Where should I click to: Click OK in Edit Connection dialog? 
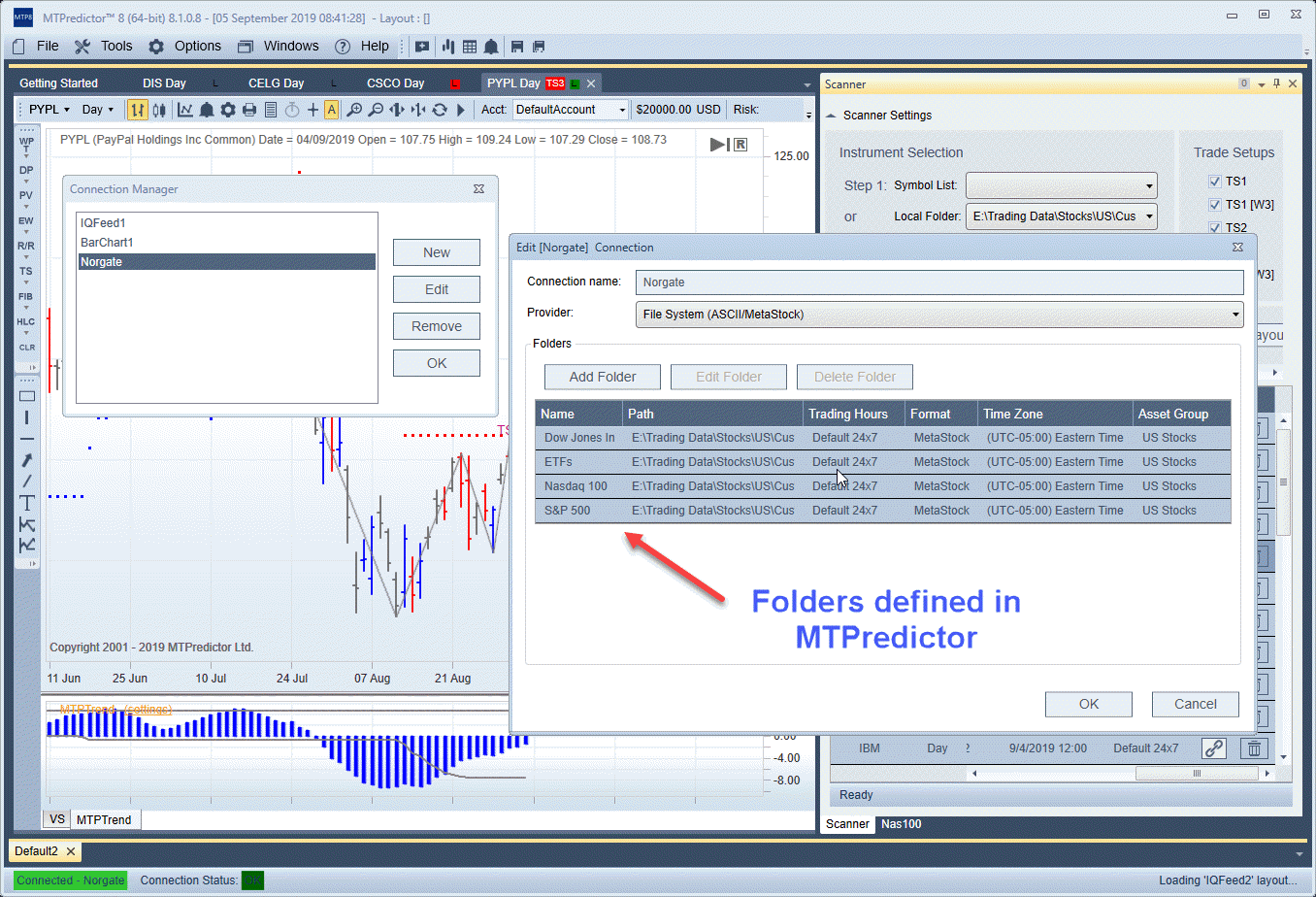[x=1089, y=704]
